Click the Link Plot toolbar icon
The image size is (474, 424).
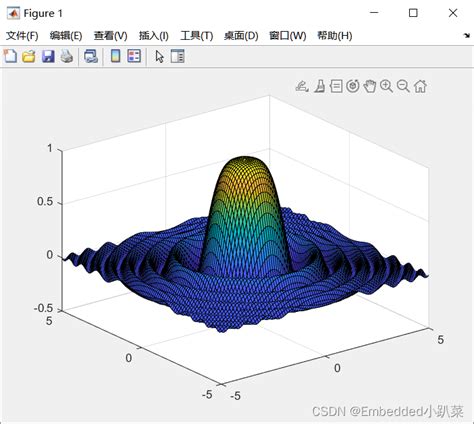pyautogui.click(x=91, y=56)
